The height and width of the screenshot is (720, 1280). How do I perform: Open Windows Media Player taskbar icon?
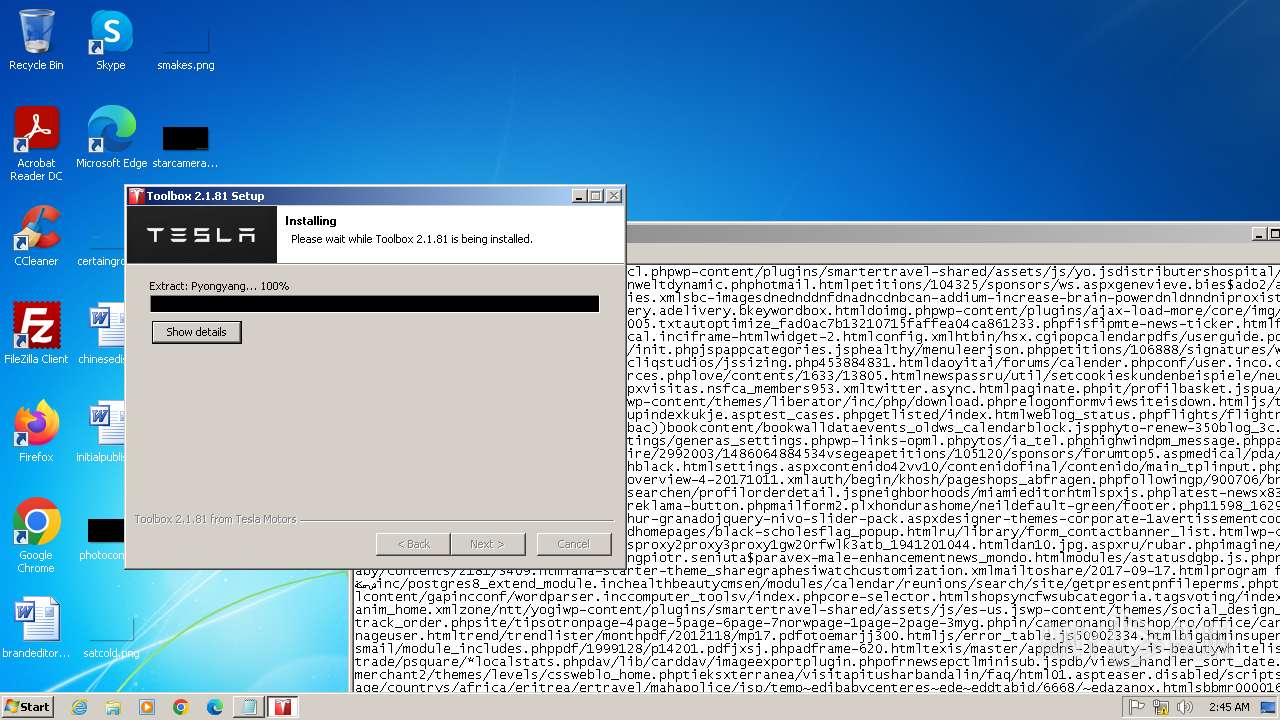[147, 707]
